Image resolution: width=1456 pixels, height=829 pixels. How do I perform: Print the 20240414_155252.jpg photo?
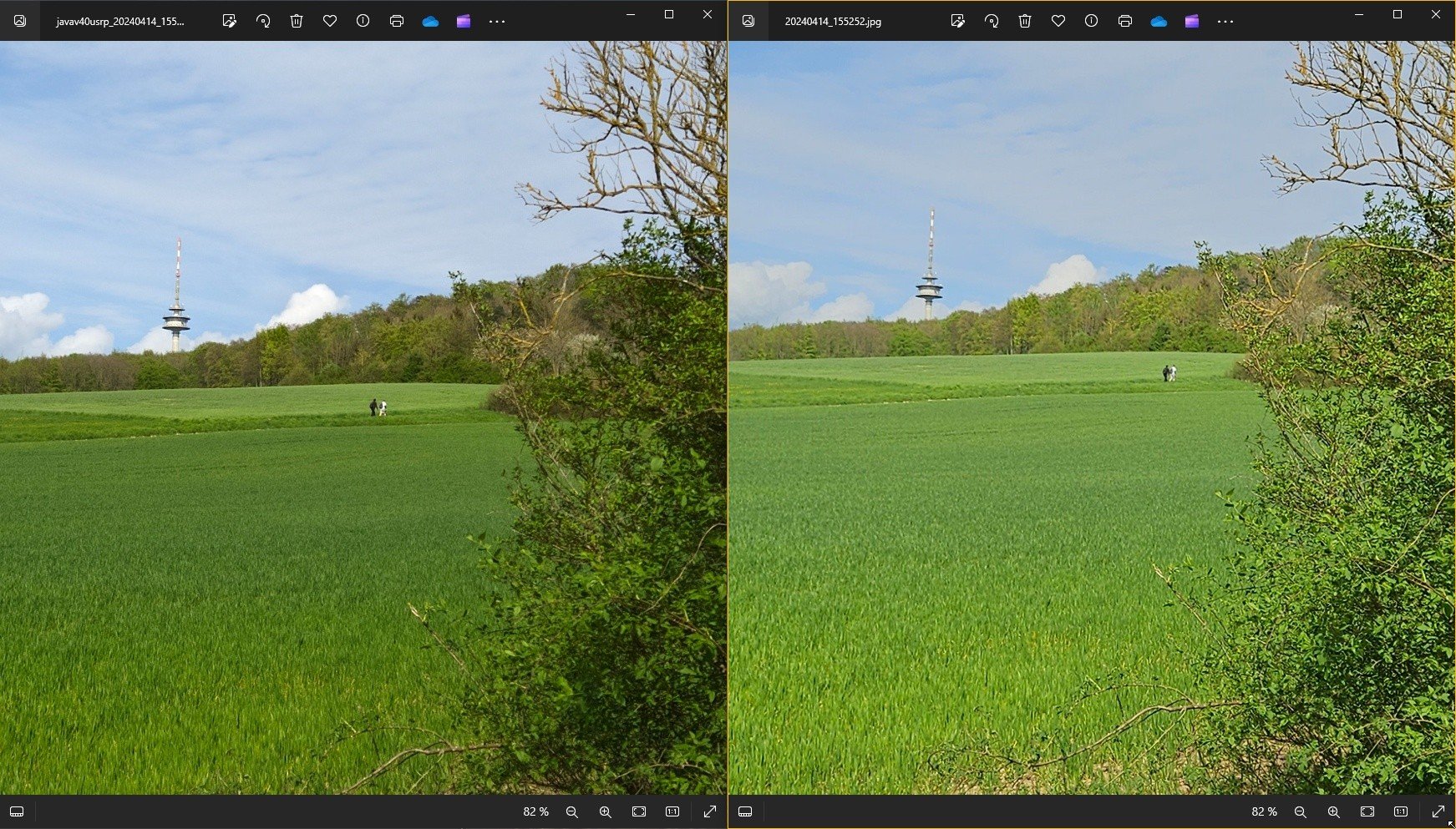pos(1125,21)
